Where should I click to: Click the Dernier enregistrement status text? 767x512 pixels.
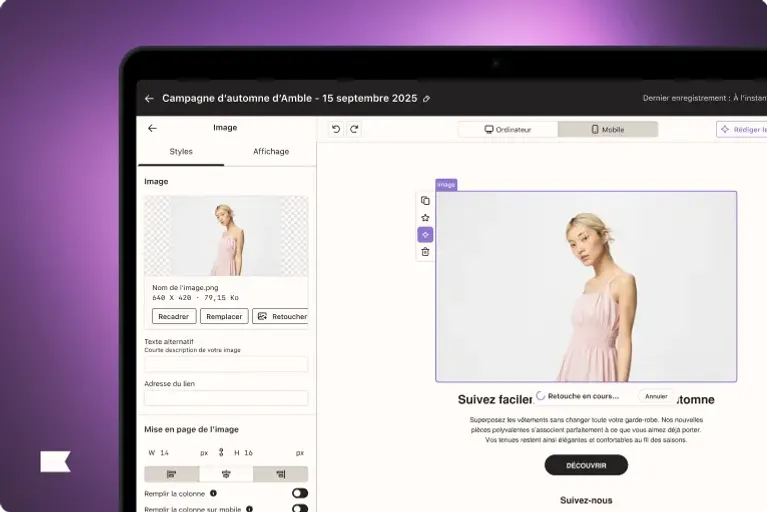tap(704, 98)
